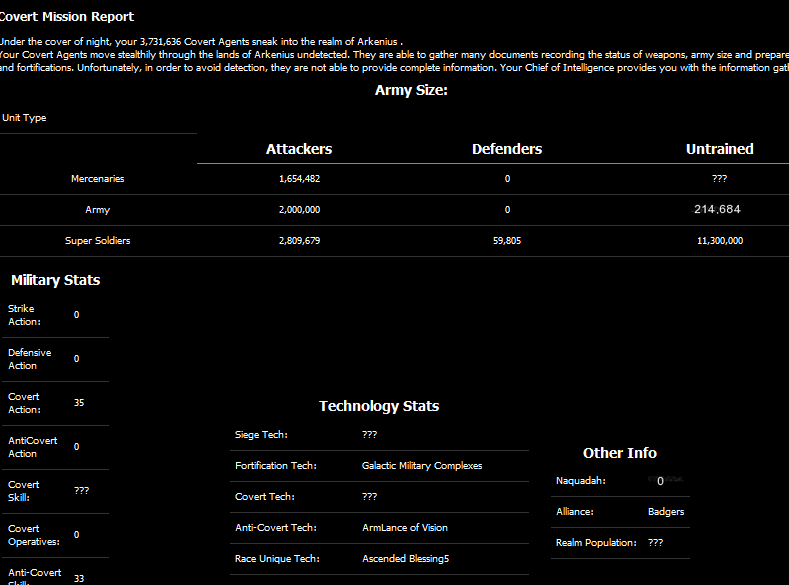Screen dimensions: 789x585
Task: Click the Attackers column header
Action: coord(299,149)
